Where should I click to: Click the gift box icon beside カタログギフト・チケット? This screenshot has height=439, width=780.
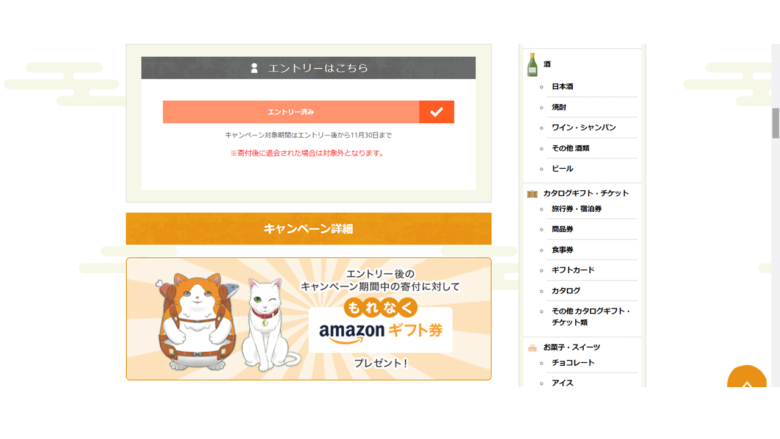[532, 194]
